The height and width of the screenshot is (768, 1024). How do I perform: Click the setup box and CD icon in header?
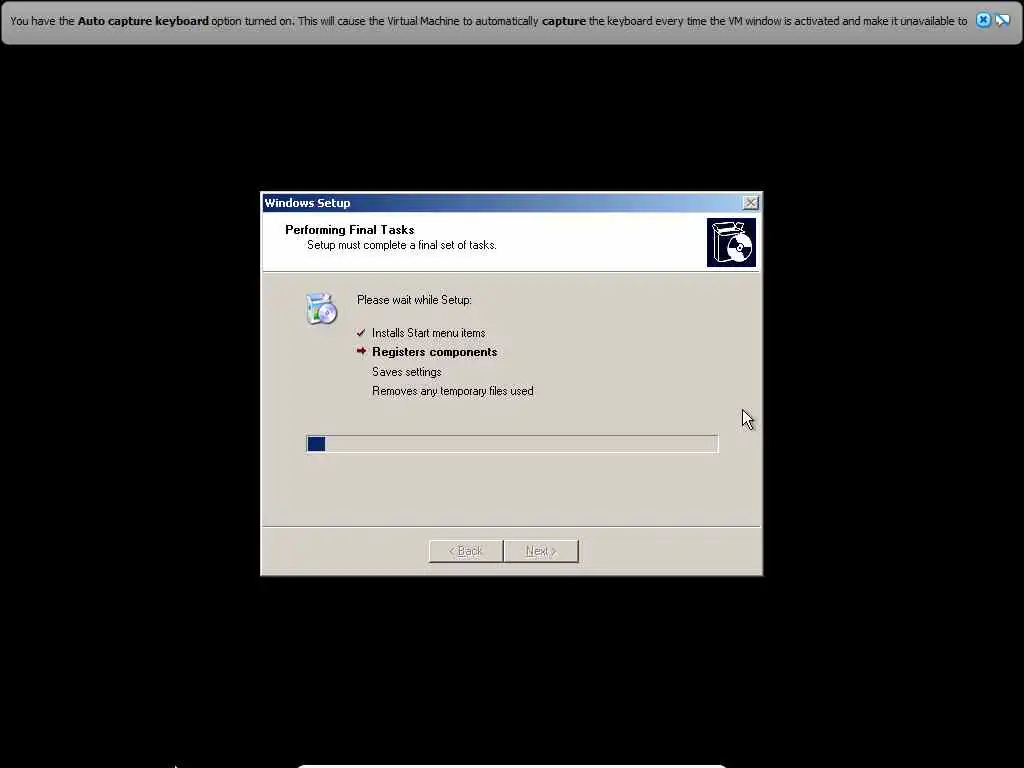(x=731, y=242)
